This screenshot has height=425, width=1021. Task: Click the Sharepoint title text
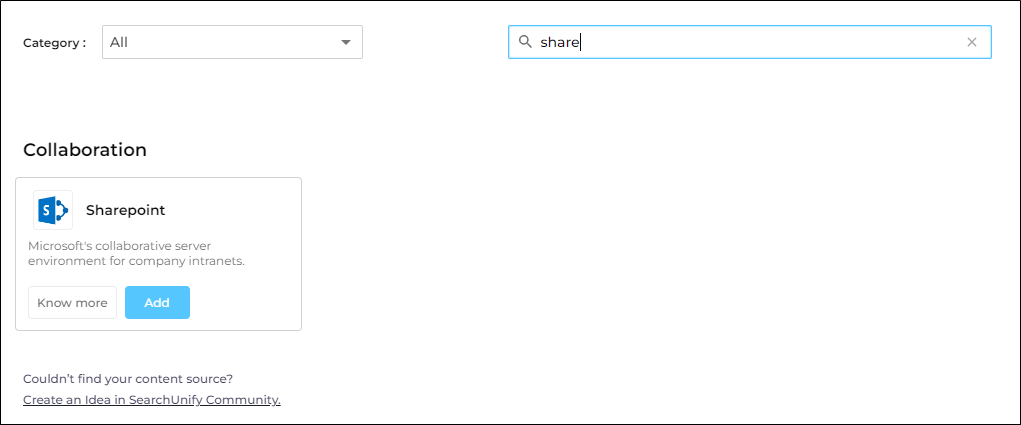point(126,210)
